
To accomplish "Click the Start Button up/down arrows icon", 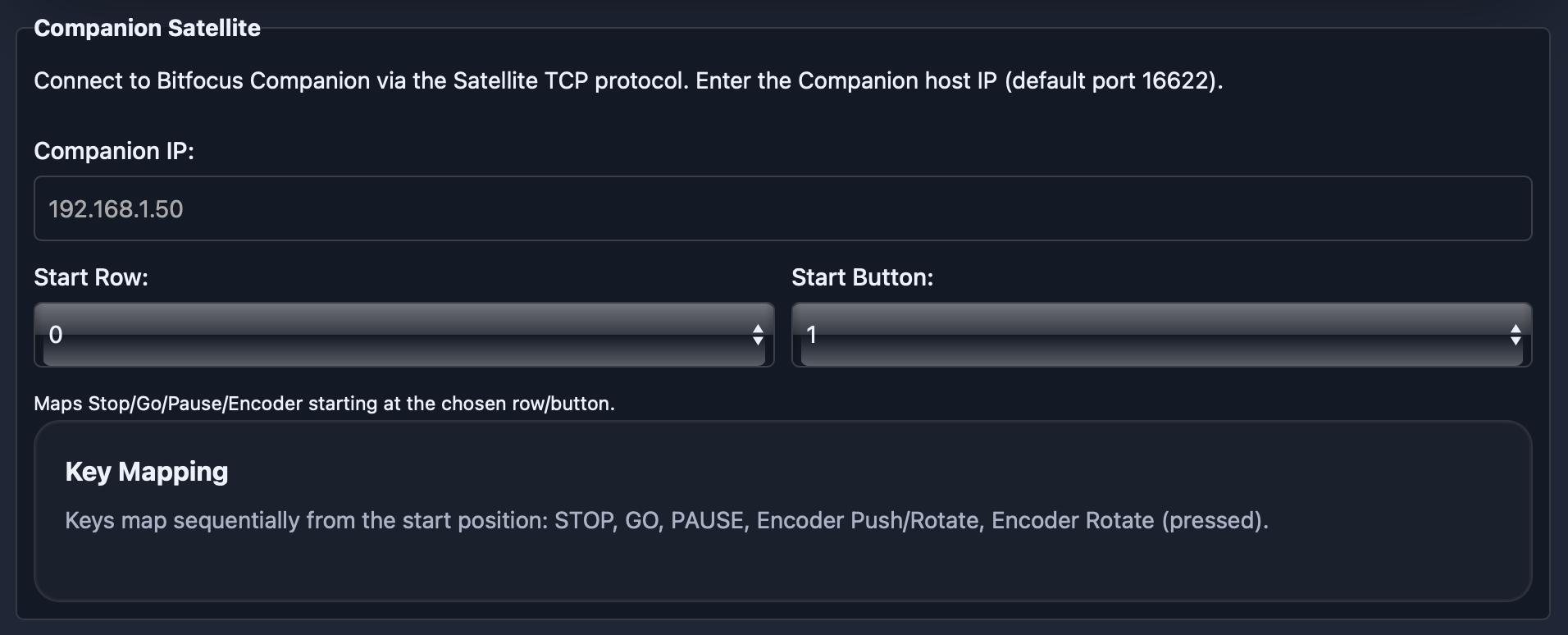I will [1516, 335].
